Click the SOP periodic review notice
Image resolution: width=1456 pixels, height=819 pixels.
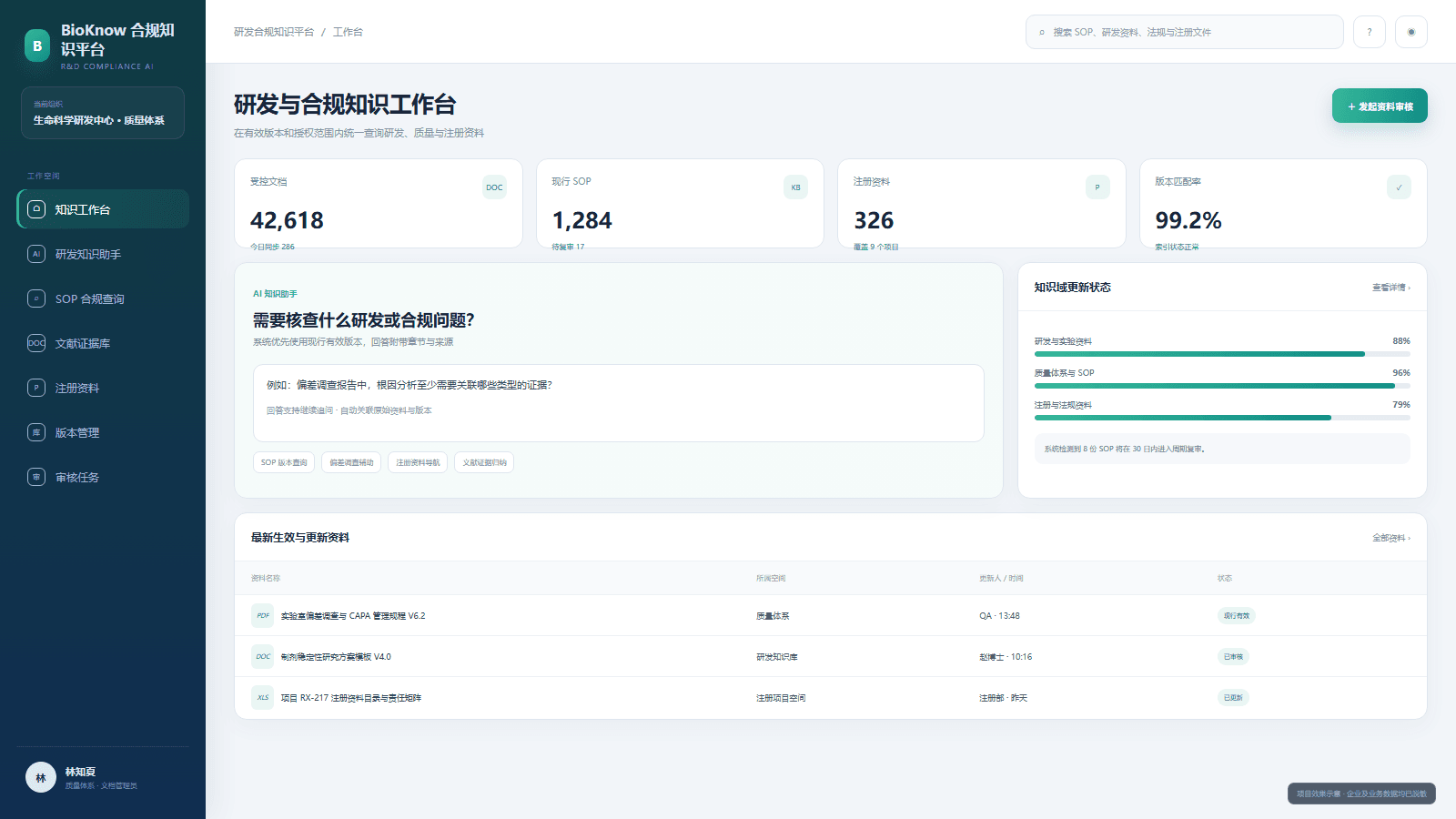point(1222,449)
